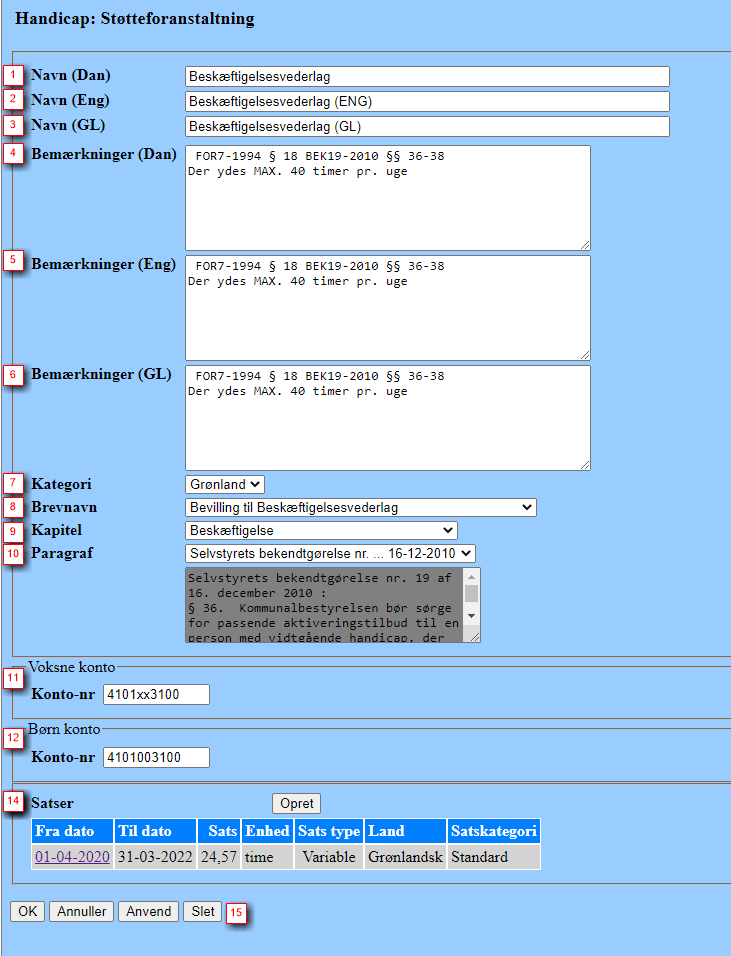The height and width of the screenshot is (956, 731).
Task: Click the Annuller button
Action: click(x=82, y=911)
